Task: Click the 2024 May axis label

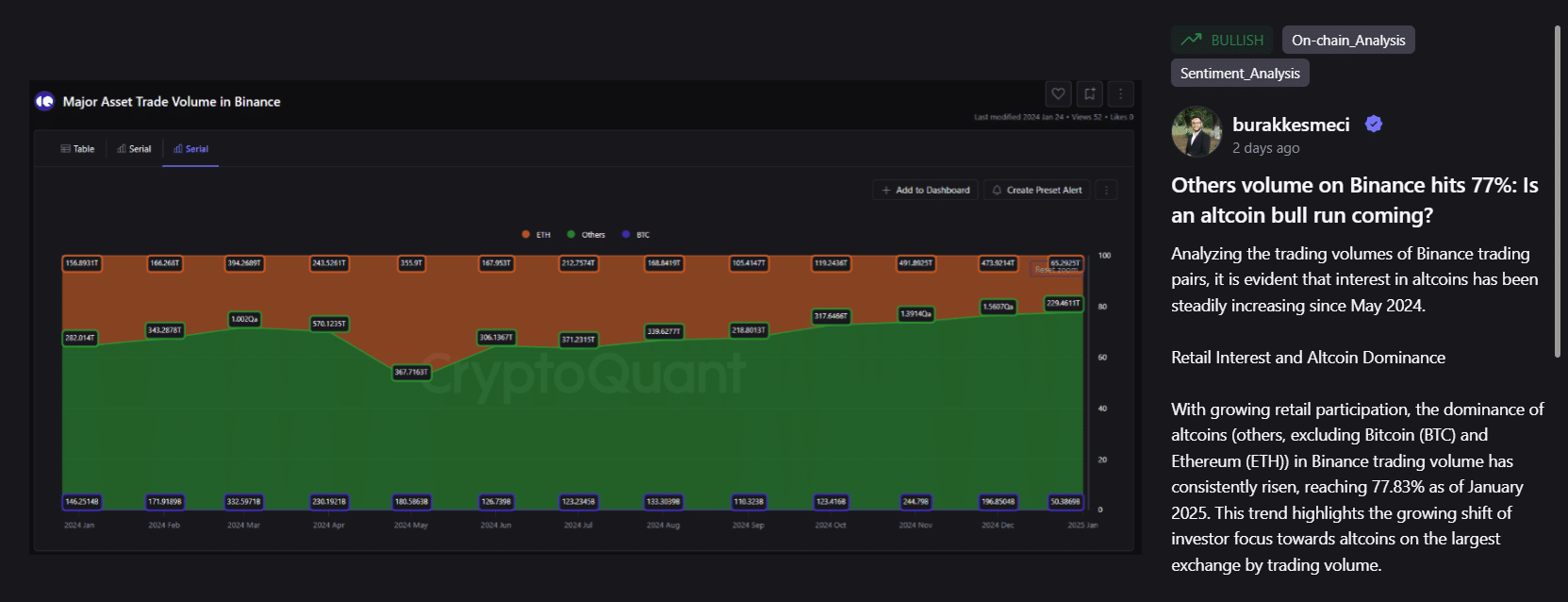Action: point(411,526)
